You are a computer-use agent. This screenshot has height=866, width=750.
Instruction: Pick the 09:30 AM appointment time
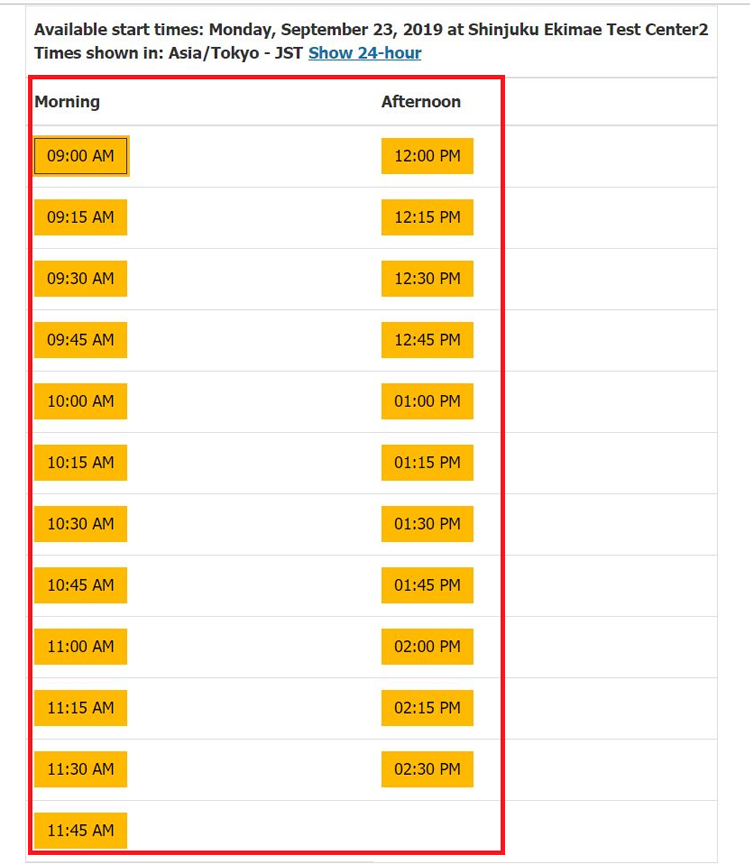pyautogui.click(x=81, y=278)
